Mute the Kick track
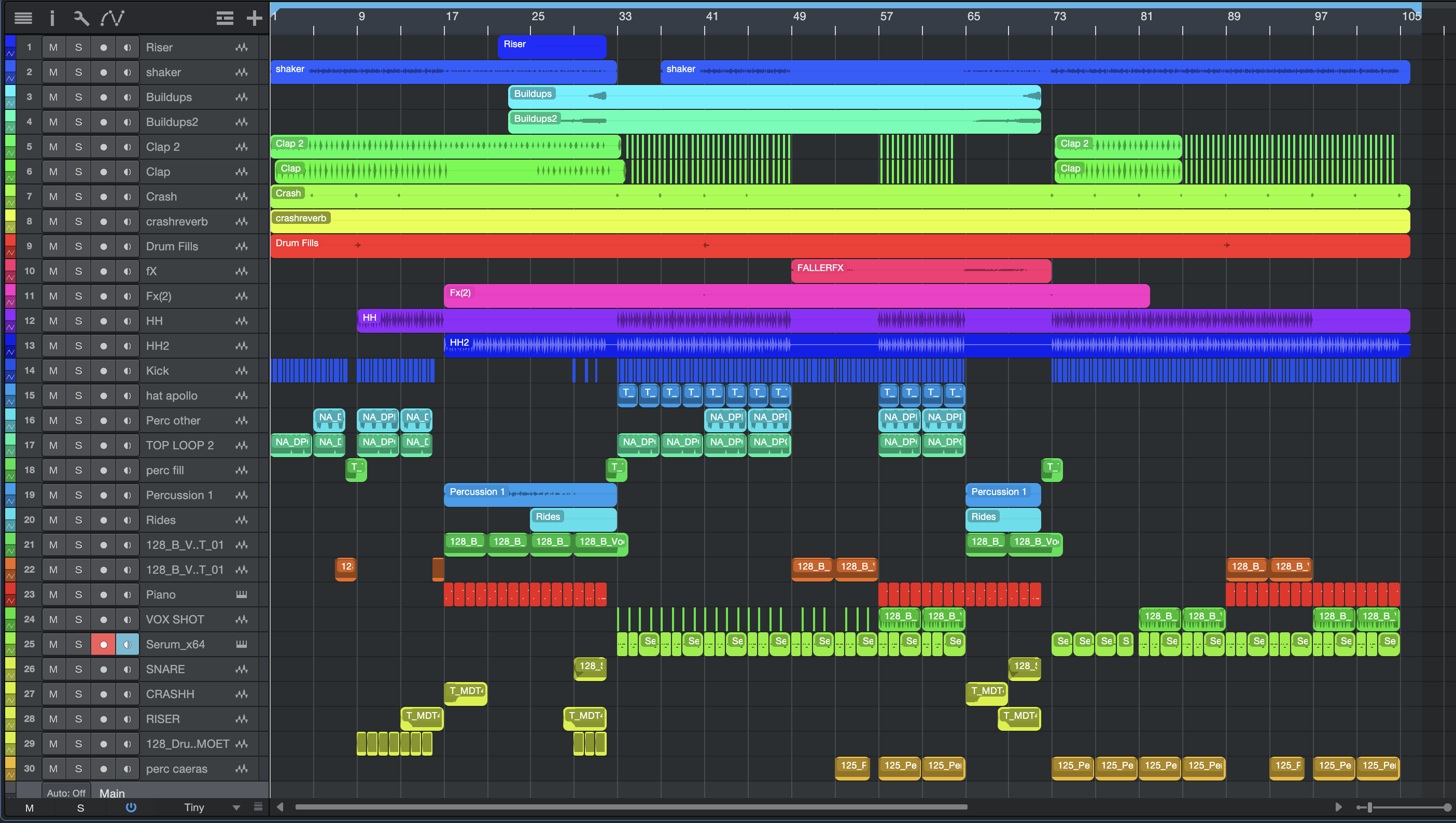 53,371
